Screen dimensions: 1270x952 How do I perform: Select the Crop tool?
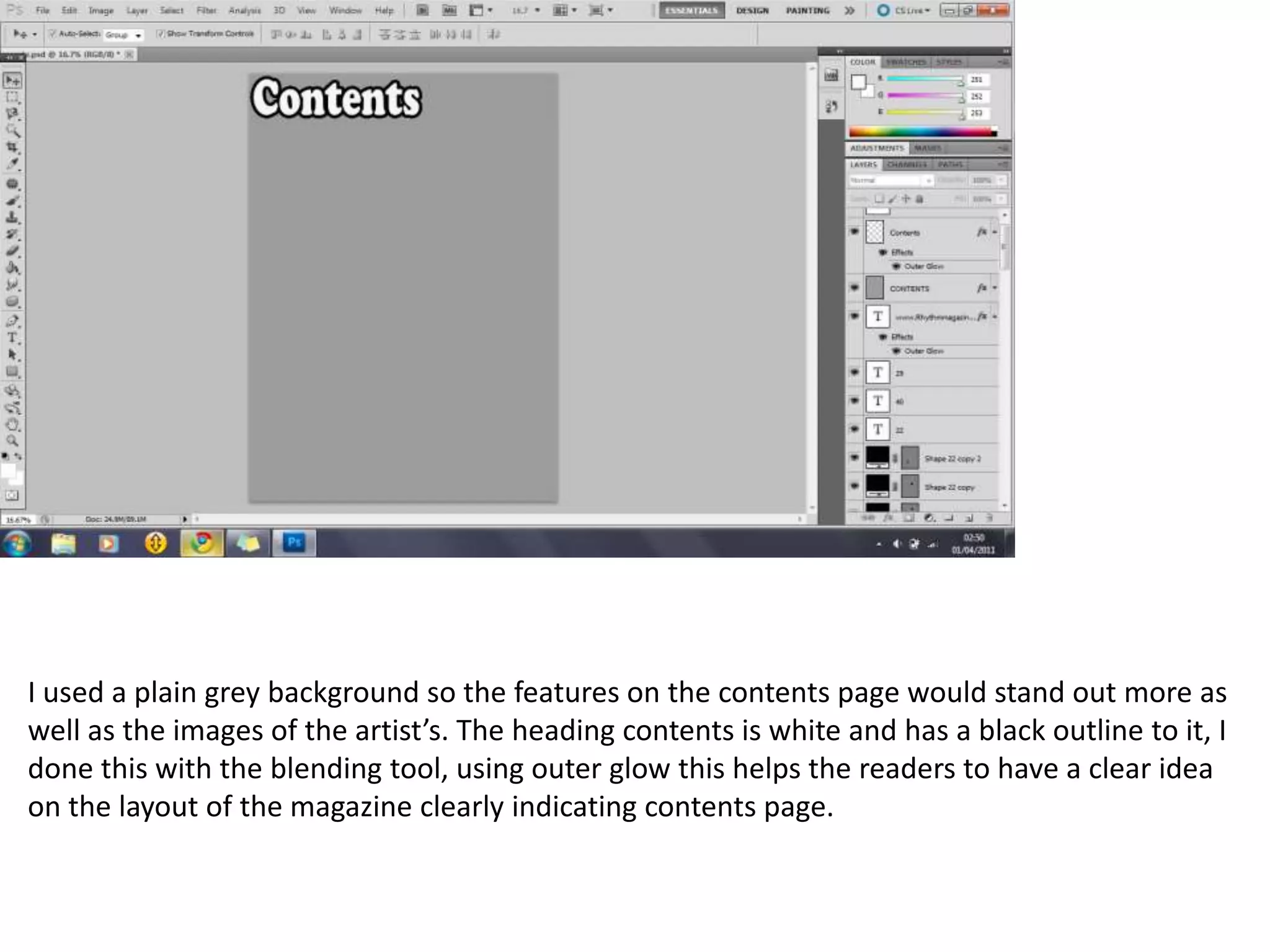point(12,148)
